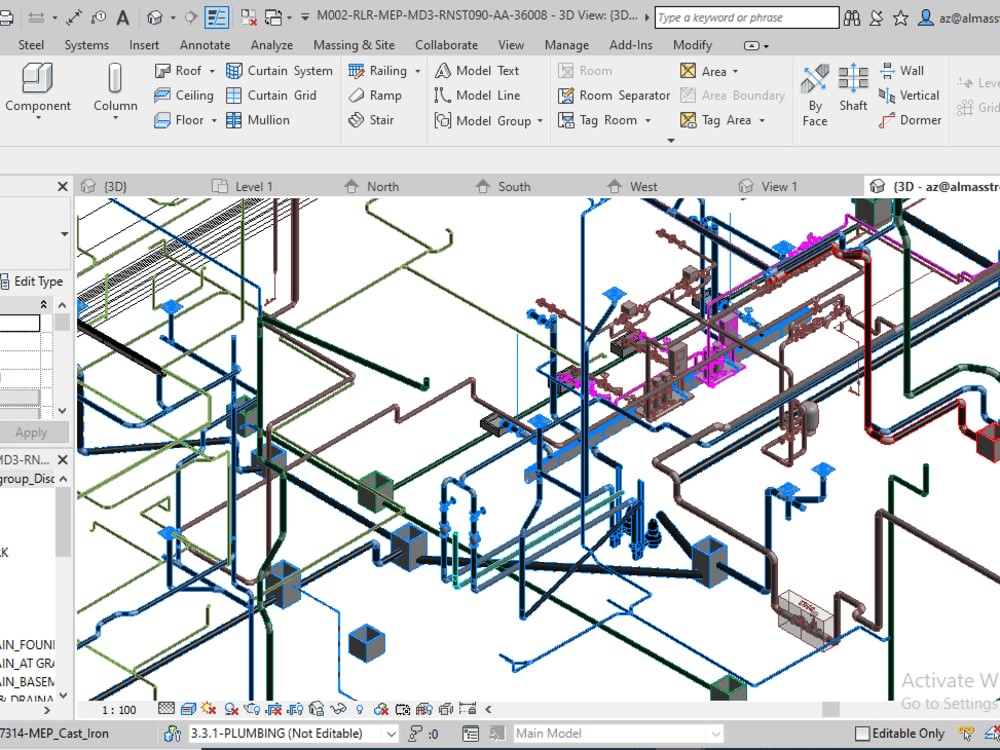Expand the Tag Area dropdown arrow
Viewport: 1000px width, 750px height.
point(762,121)
